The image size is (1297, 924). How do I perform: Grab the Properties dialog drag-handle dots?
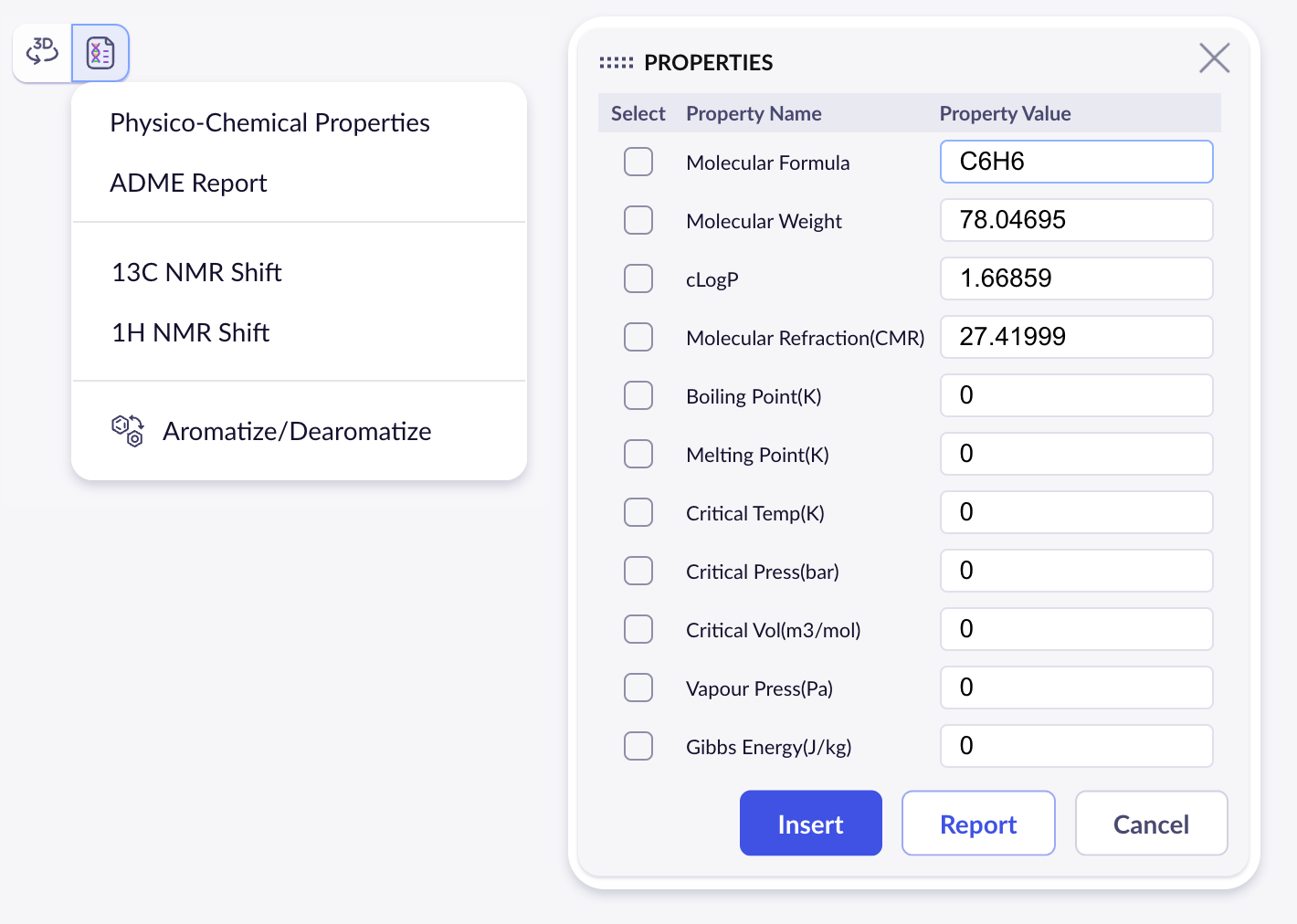coord(616,63)
